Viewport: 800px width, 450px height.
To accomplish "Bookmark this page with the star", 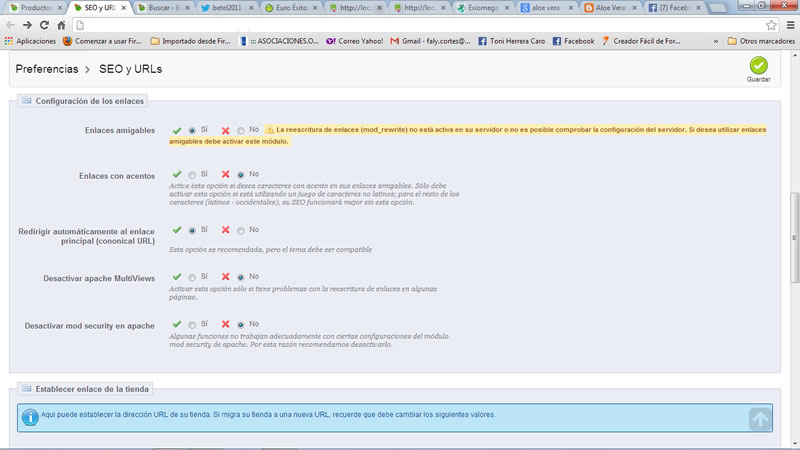I will coord(771,25).
